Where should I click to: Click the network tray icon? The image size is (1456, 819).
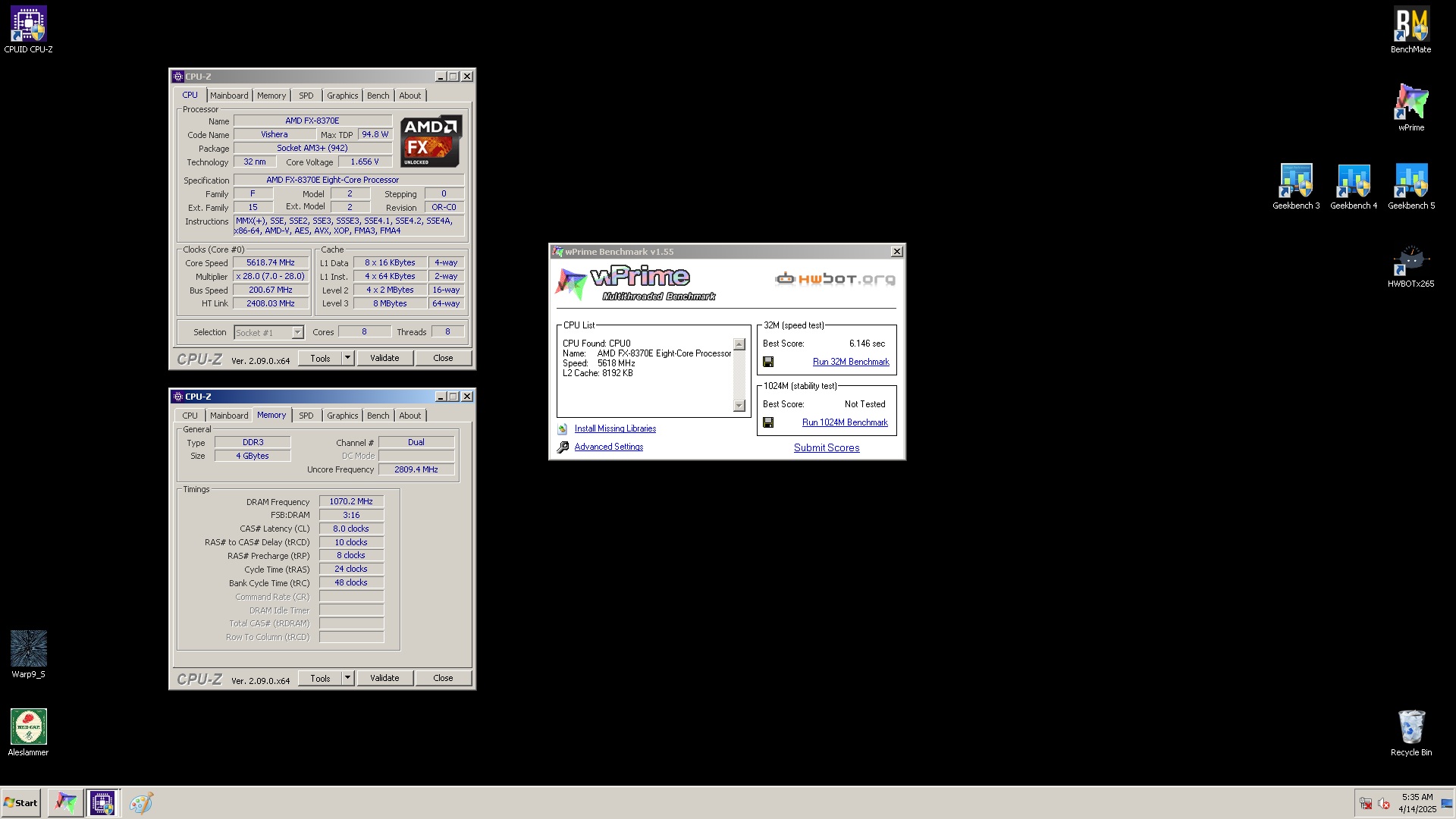point(1366,804)
